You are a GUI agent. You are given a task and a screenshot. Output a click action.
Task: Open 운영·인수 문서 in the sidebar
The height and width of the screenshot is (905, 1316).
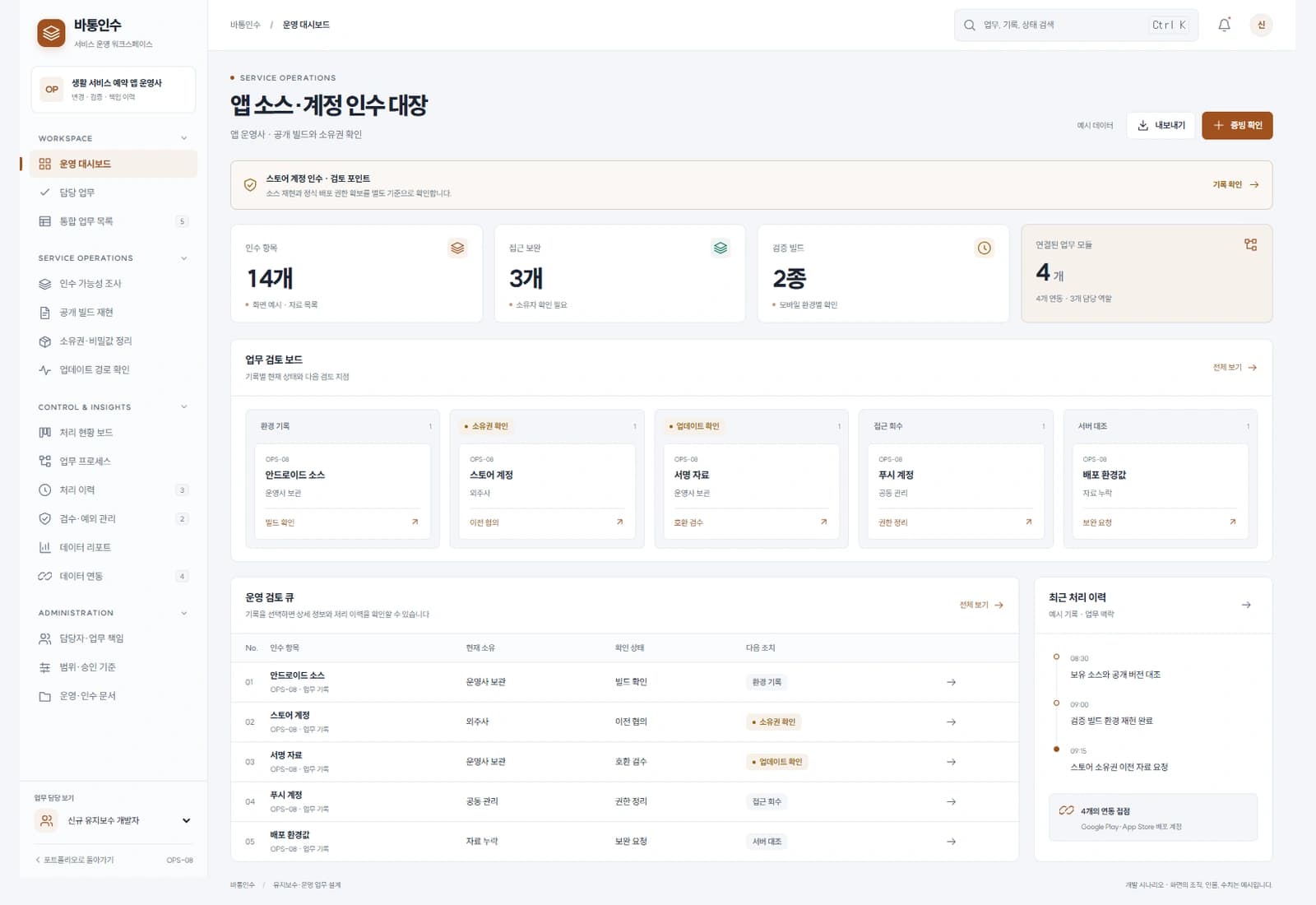(x=114, y=696)
